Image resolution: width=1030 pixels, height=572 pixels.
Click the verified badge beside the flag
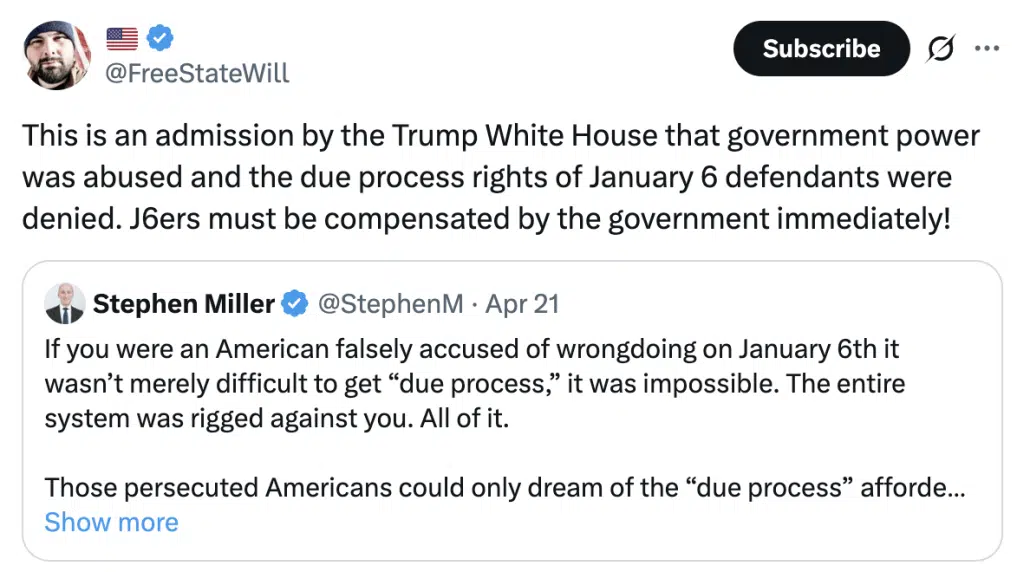point(161,39)
